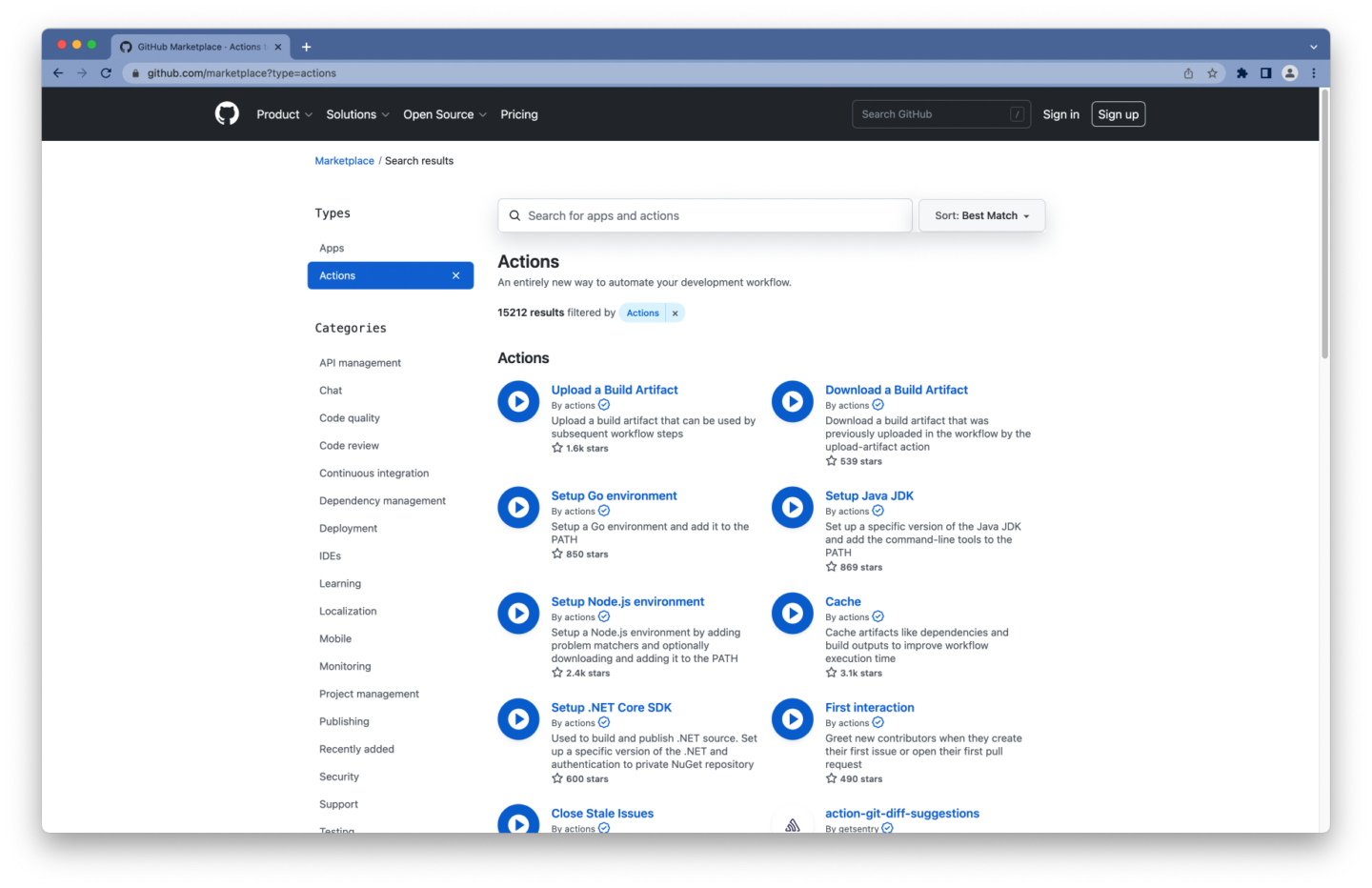
Task: Open the Cache action link
Action: (x=843, y=601)
